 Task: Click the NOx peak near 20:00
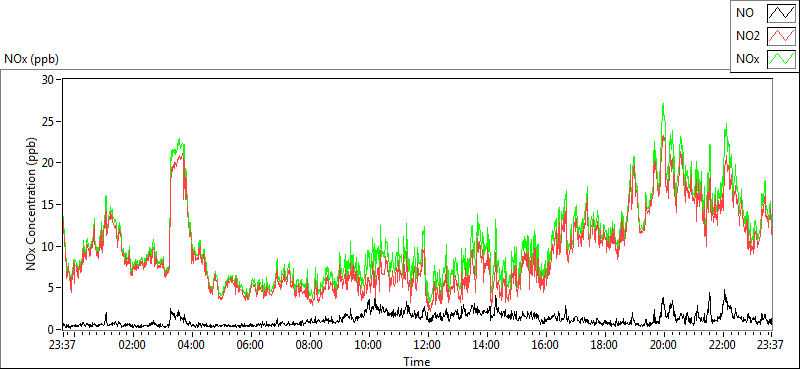coord(663,105)
